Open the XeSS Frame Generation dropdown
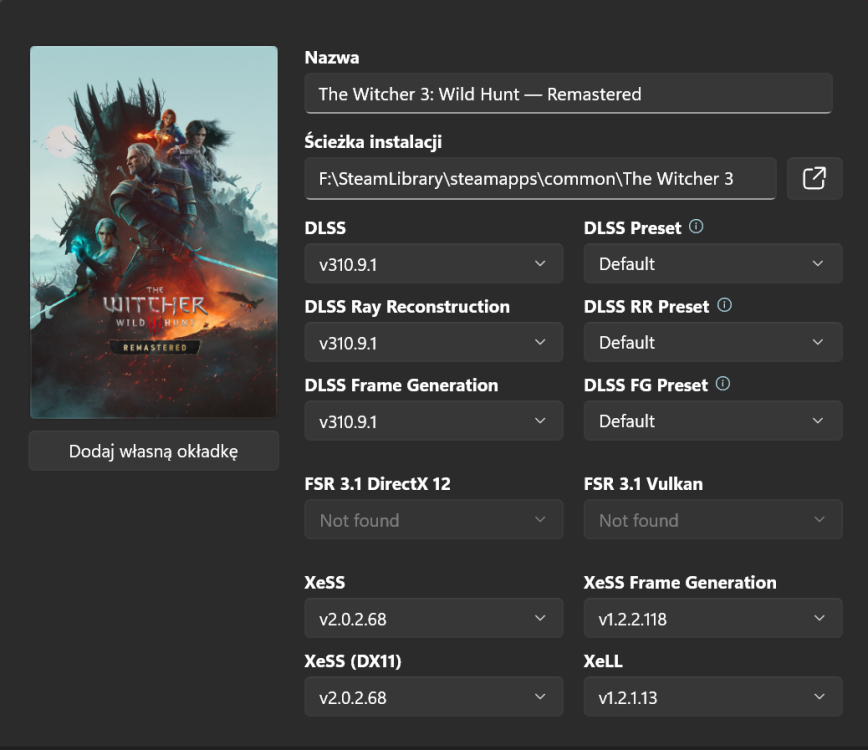Screen dimensions: 868x750 [713, 618]
